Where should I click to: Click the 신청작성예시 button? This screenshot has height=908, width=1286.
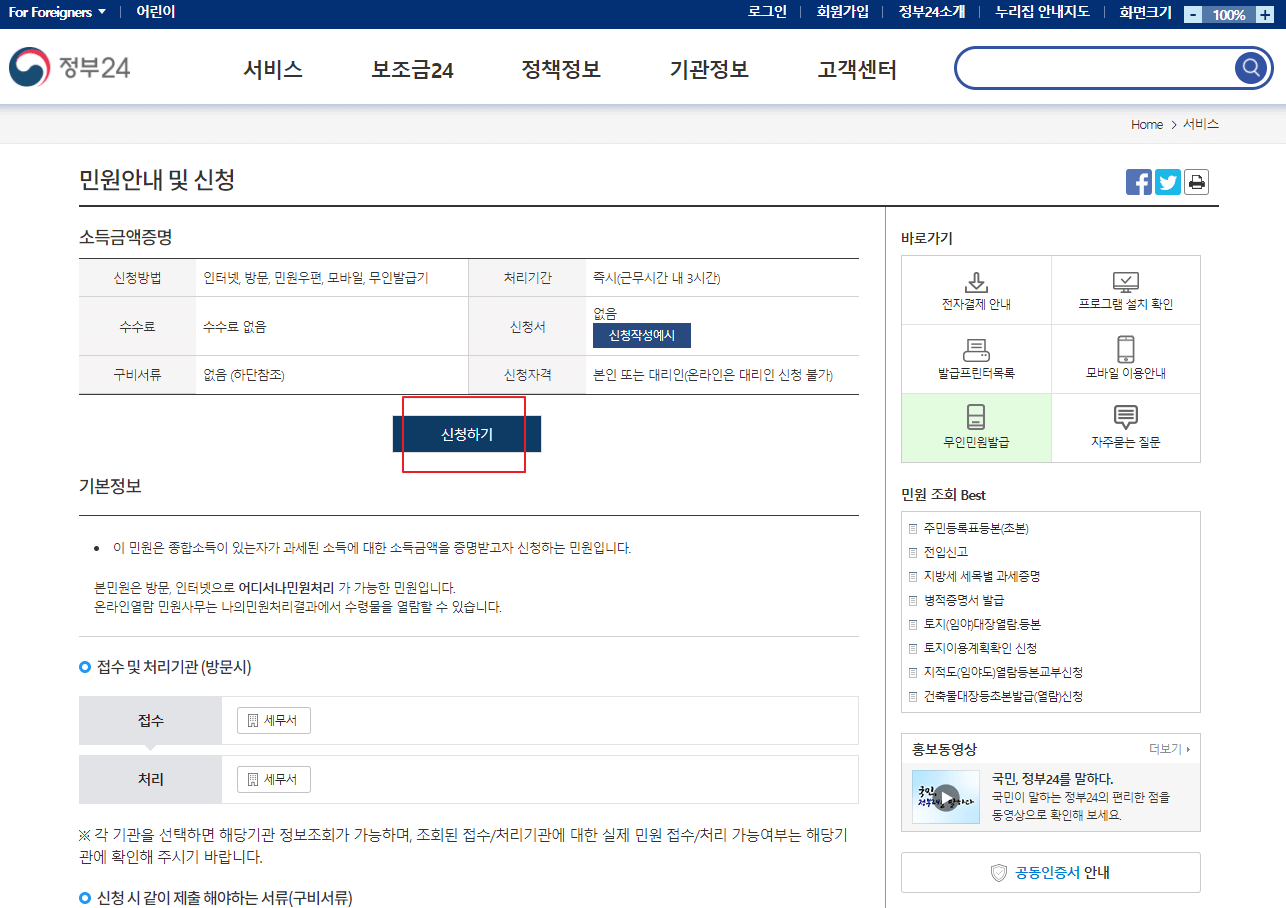[642, 336]
